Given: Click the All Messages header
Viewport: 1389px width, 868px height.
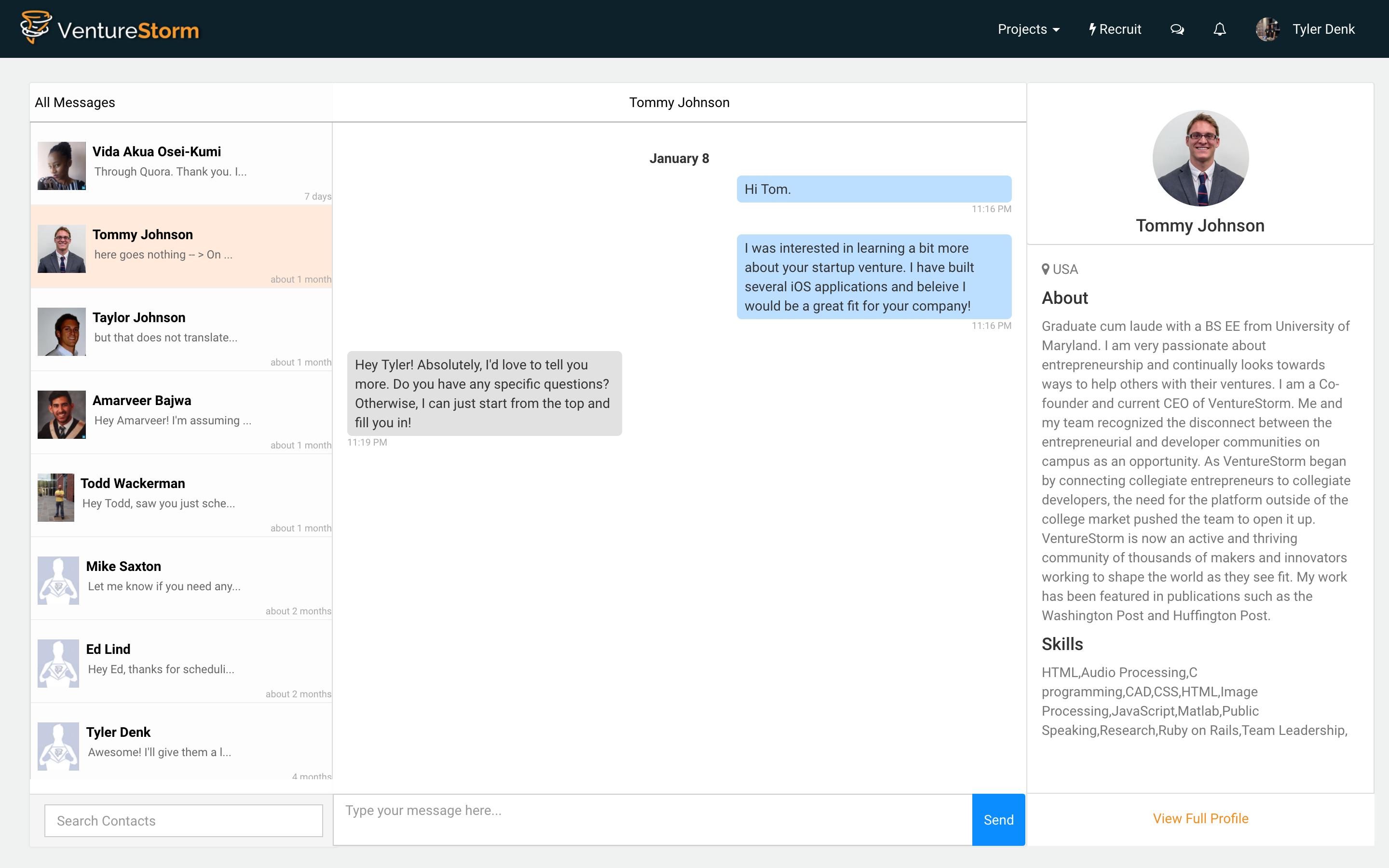Looking at the screenshot, I should tap(75, 102).
